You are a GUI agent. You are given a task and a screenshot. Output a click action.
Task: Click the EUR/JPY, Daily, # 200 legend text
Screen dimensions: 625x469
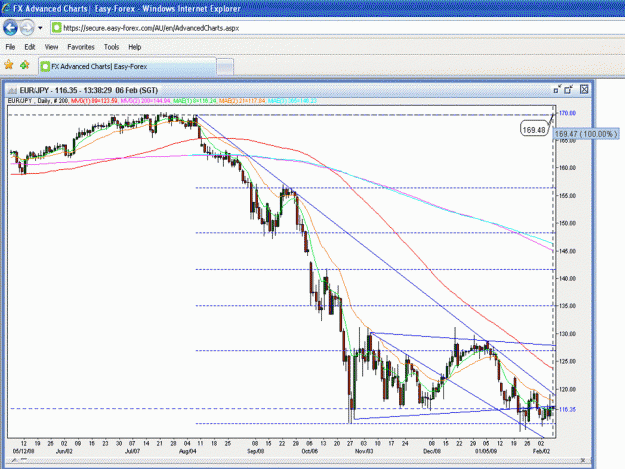coord(38,101)
